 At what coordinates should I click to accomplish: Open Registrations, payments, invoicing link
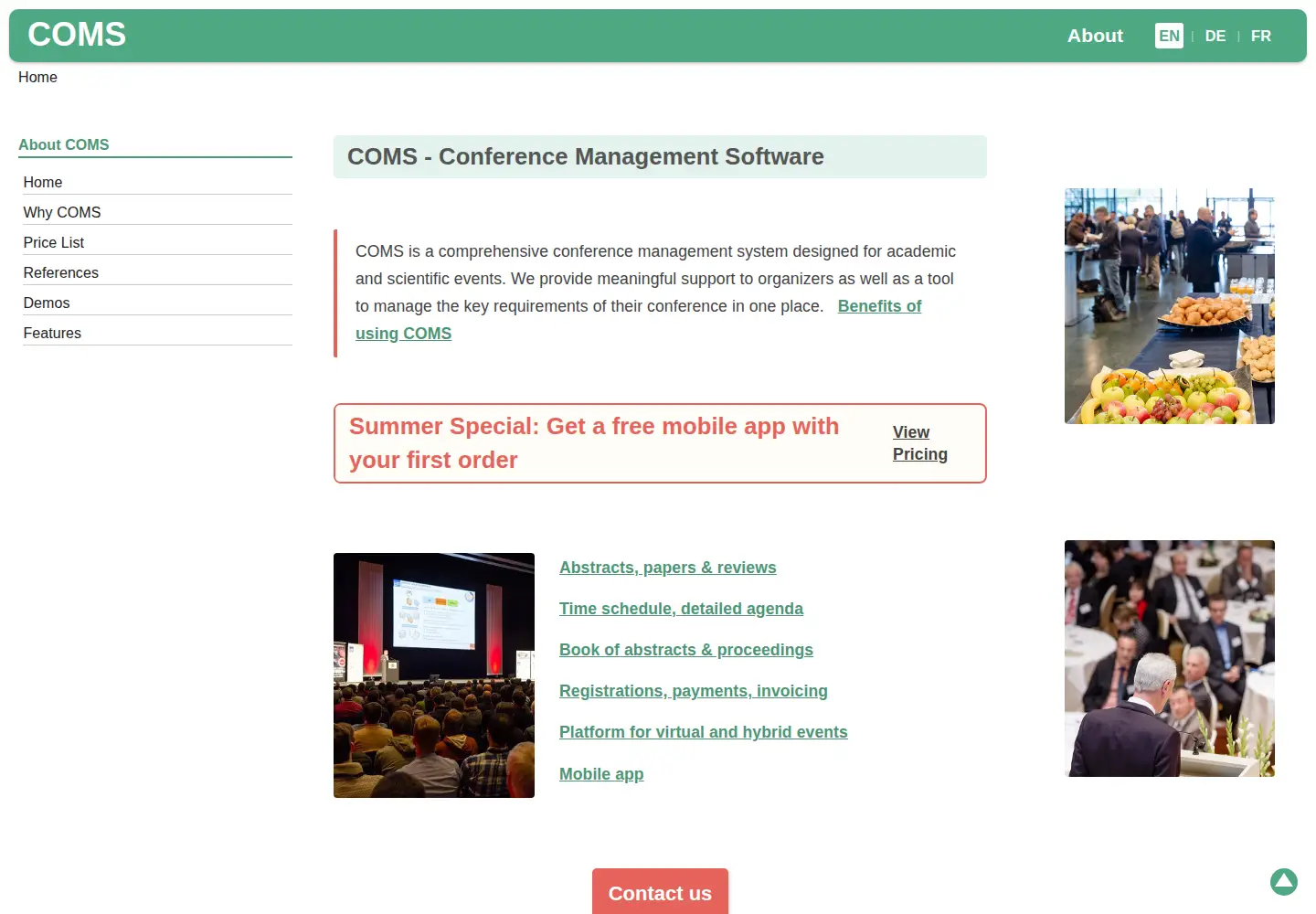(693, 691)
